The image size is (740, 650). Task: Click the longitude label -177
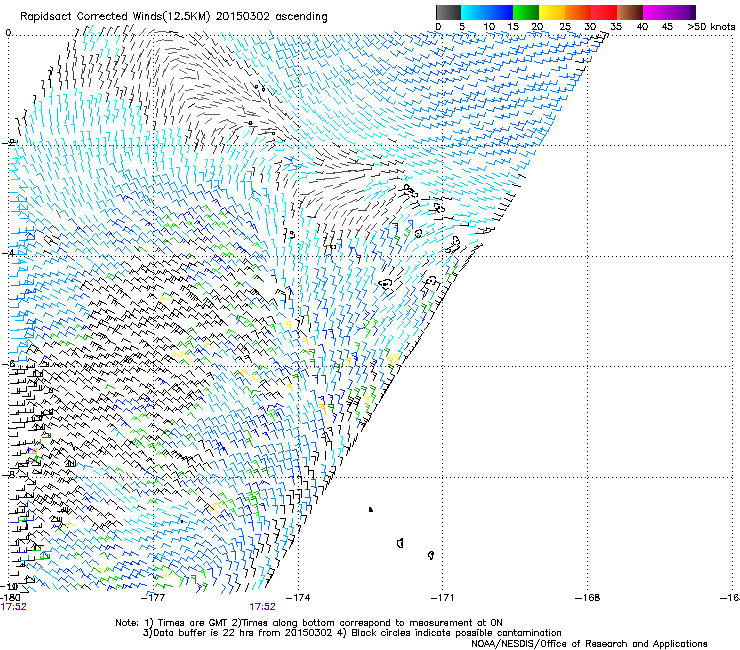[153, 598]
